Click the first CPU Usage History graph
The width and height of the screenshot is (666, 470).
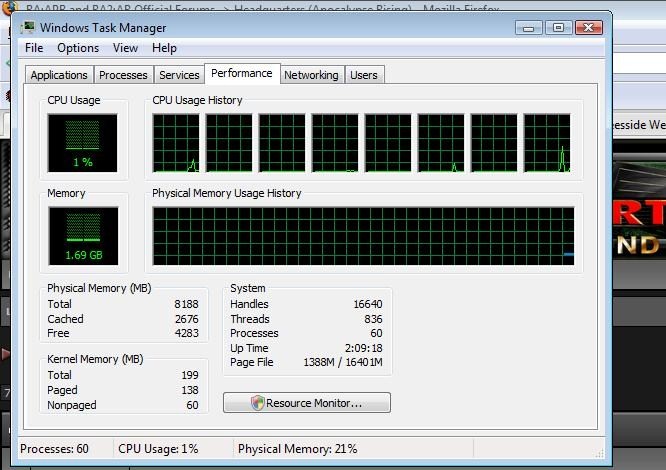[x=176, y=143]
